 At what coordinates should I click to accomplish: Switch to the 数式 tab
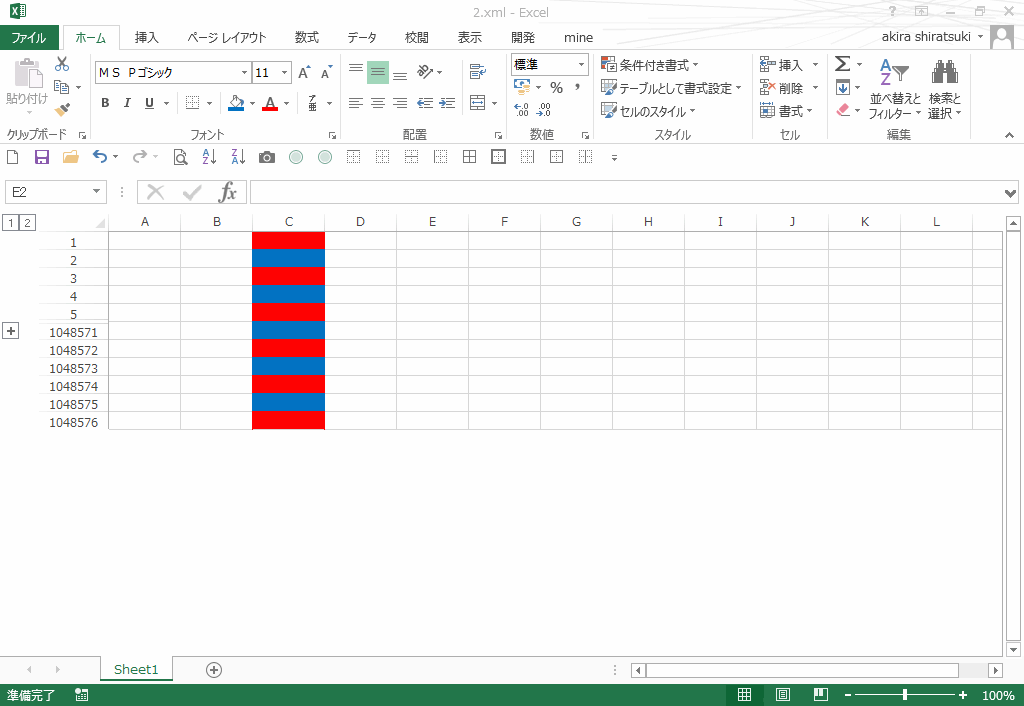pos(306,38)
